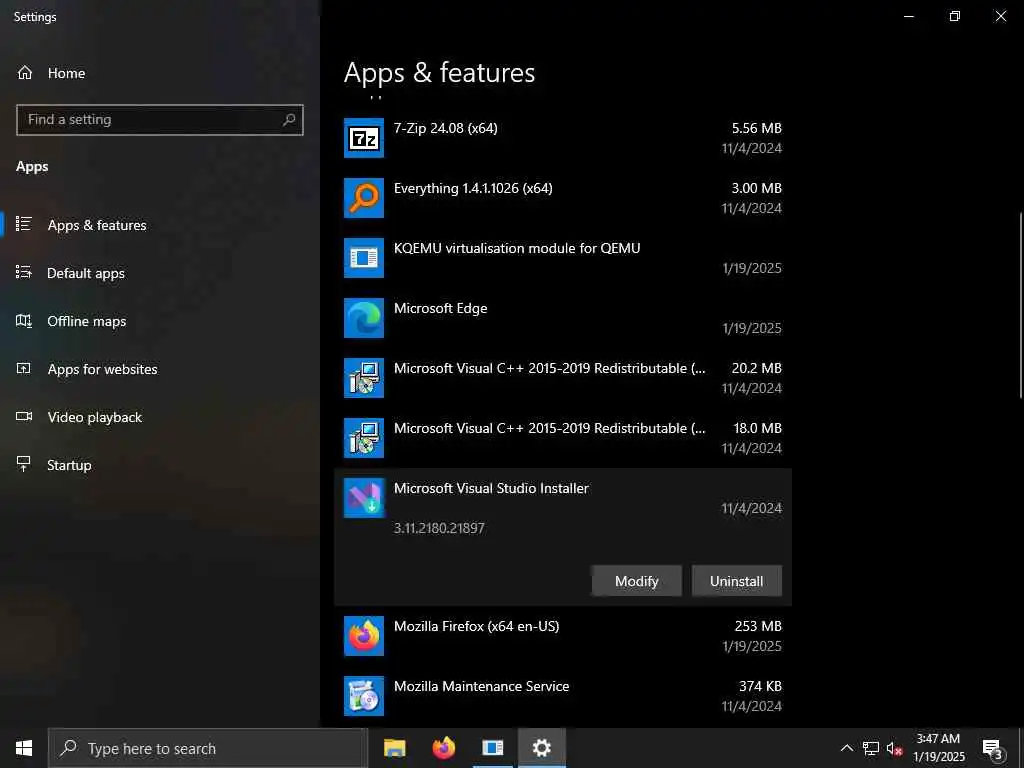Focus the Find a setting search box

(160, 120)
